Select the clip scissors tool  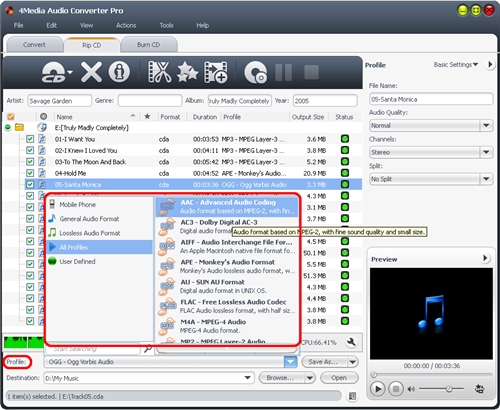pyautogui.click(x=160, y=72)
